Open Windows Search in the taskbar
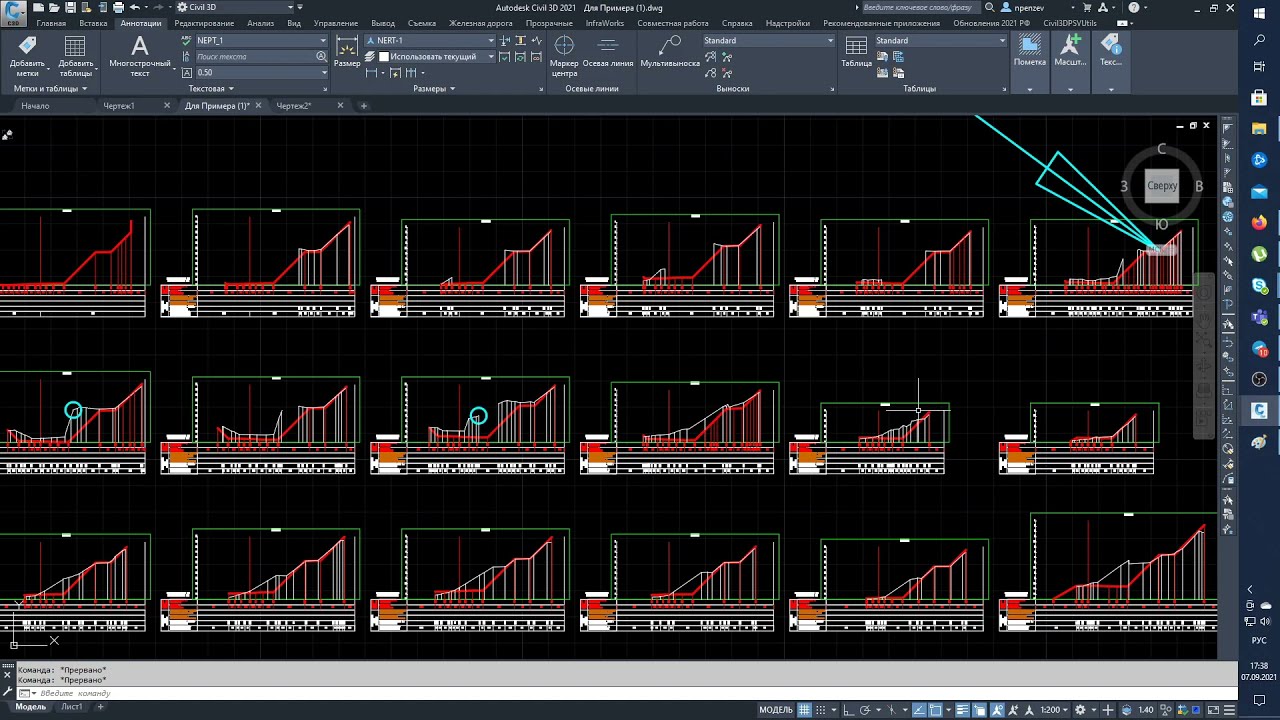This screenshot has width=1280, height=720. pos(1260,40)
